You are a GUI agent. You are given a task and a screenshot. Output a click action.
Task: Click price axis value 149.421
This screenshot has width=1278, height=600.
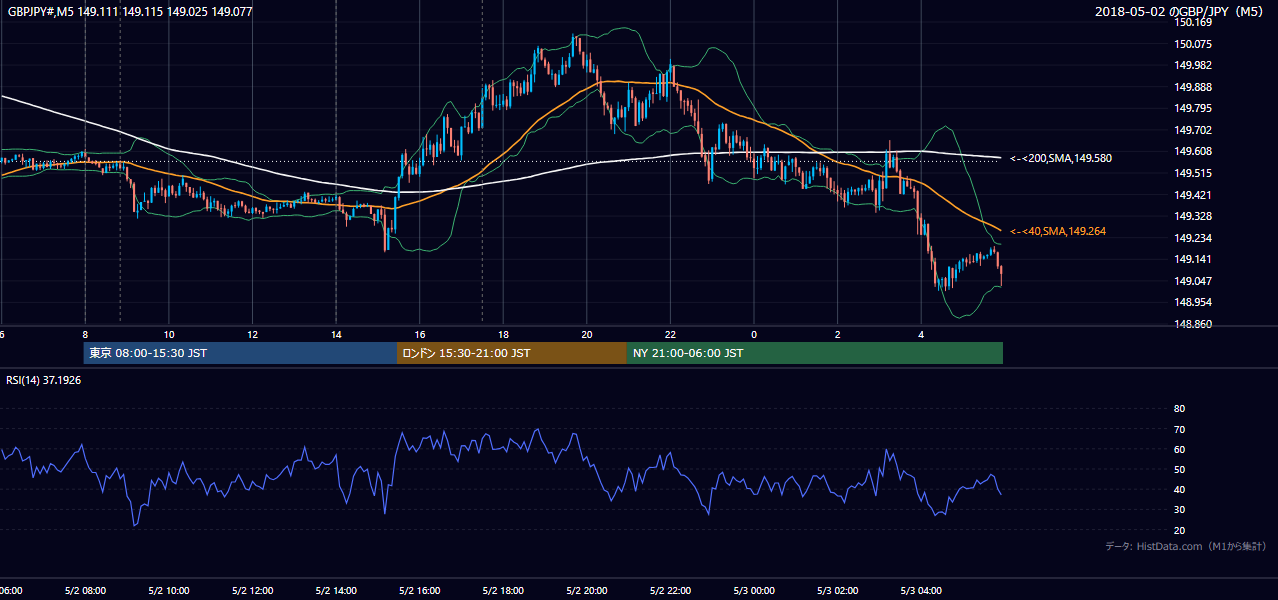(x=1194, y=195)
